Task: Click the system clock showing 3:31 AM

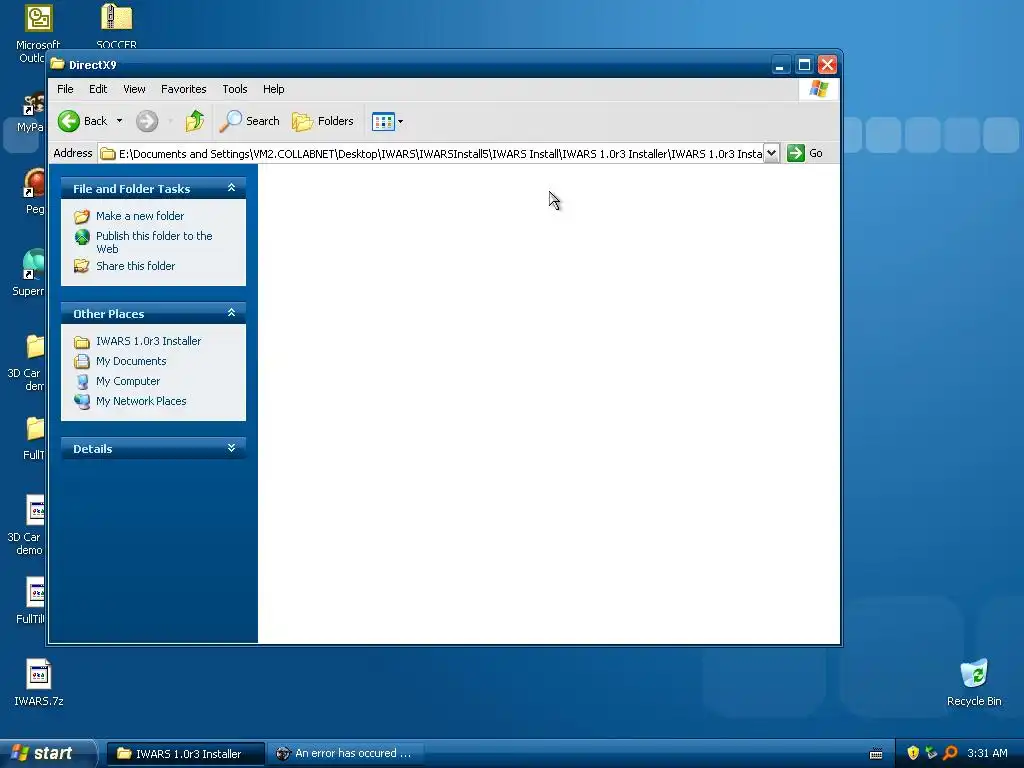Action: (x=987, y=753)
